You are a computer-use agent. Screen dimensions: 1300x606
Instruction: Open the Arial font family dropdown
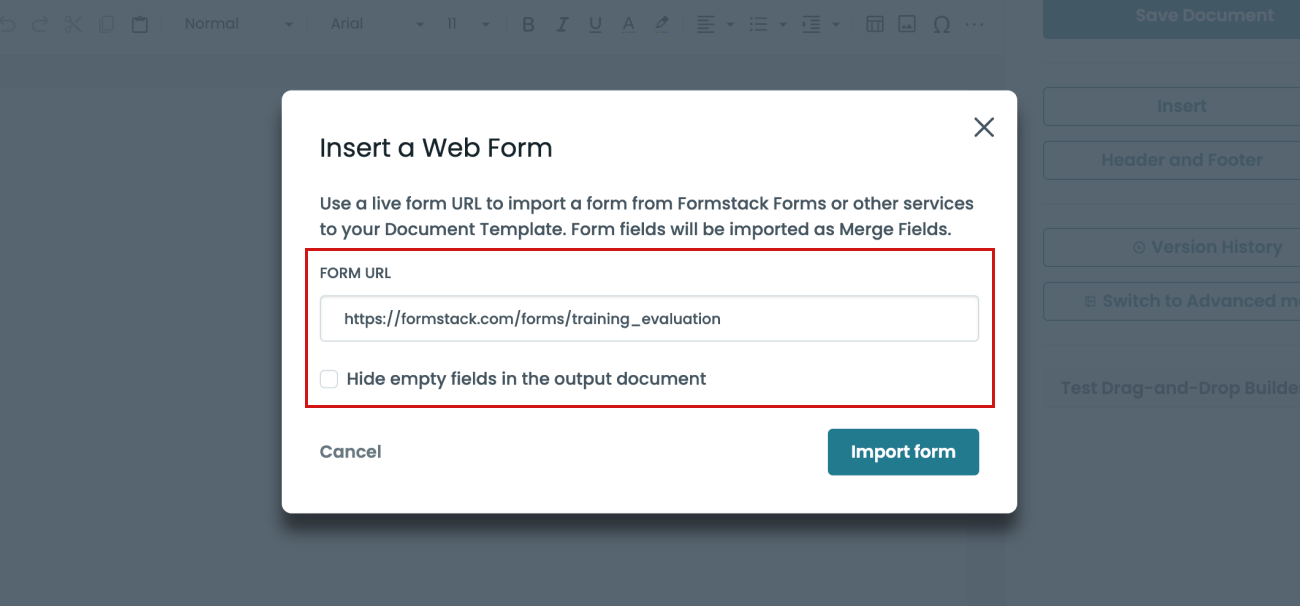(x=377, y=25)
